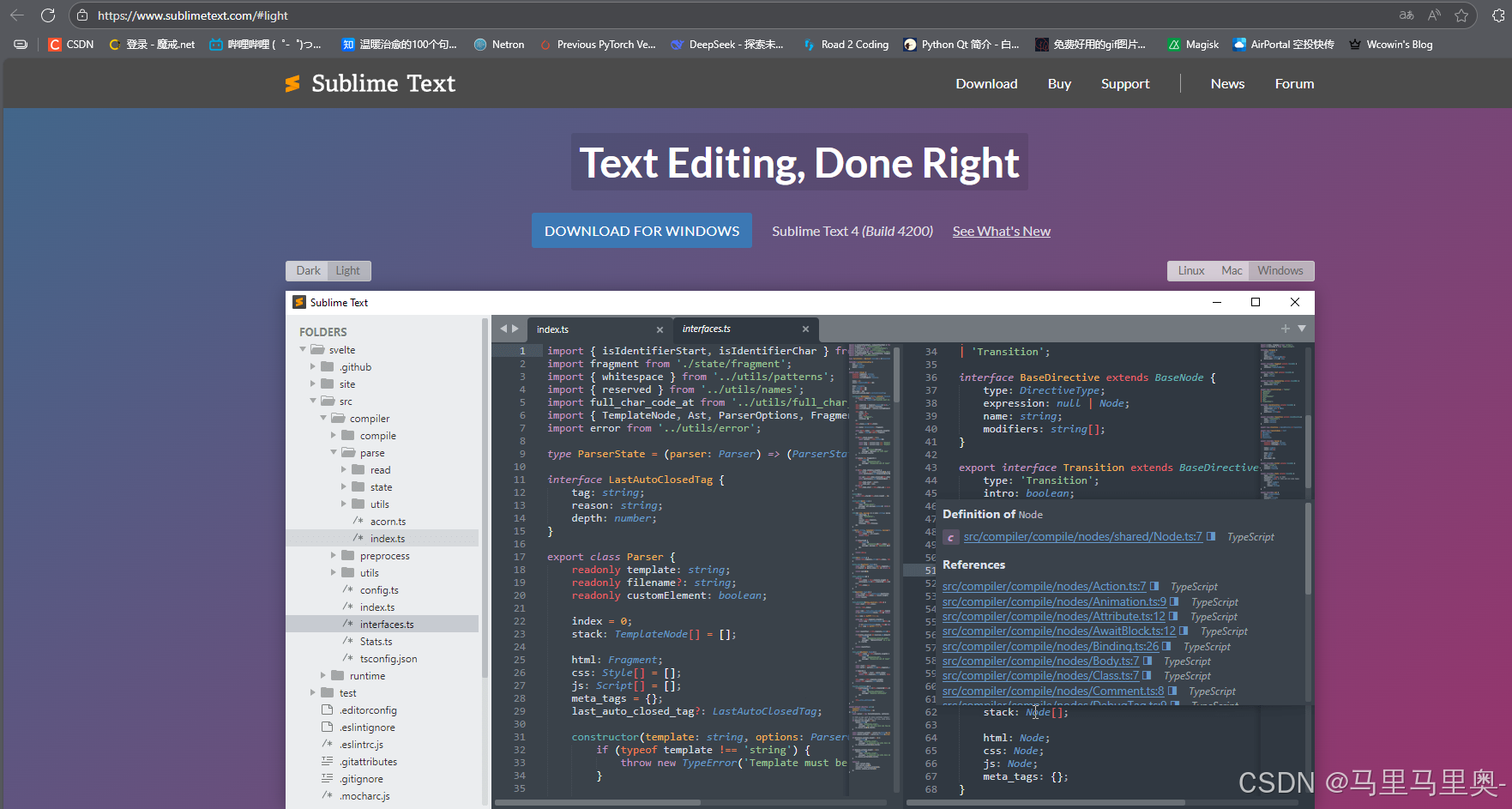The image size is (1512, 809).
Task: Click the browser back arrow icon
Action: click(17, 15)
